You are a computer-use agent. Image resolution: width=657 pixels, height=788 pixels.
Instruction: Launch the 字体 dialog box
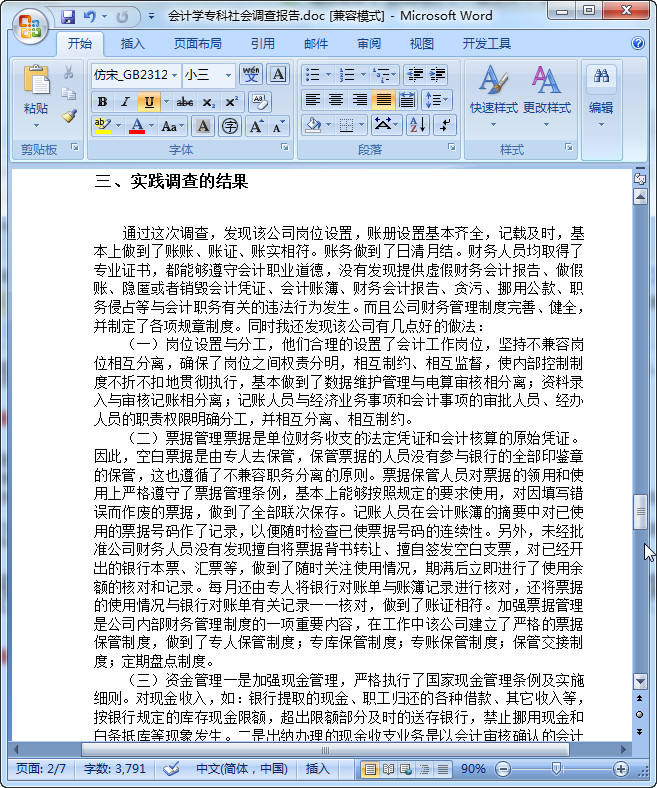[x=285, y=147]
